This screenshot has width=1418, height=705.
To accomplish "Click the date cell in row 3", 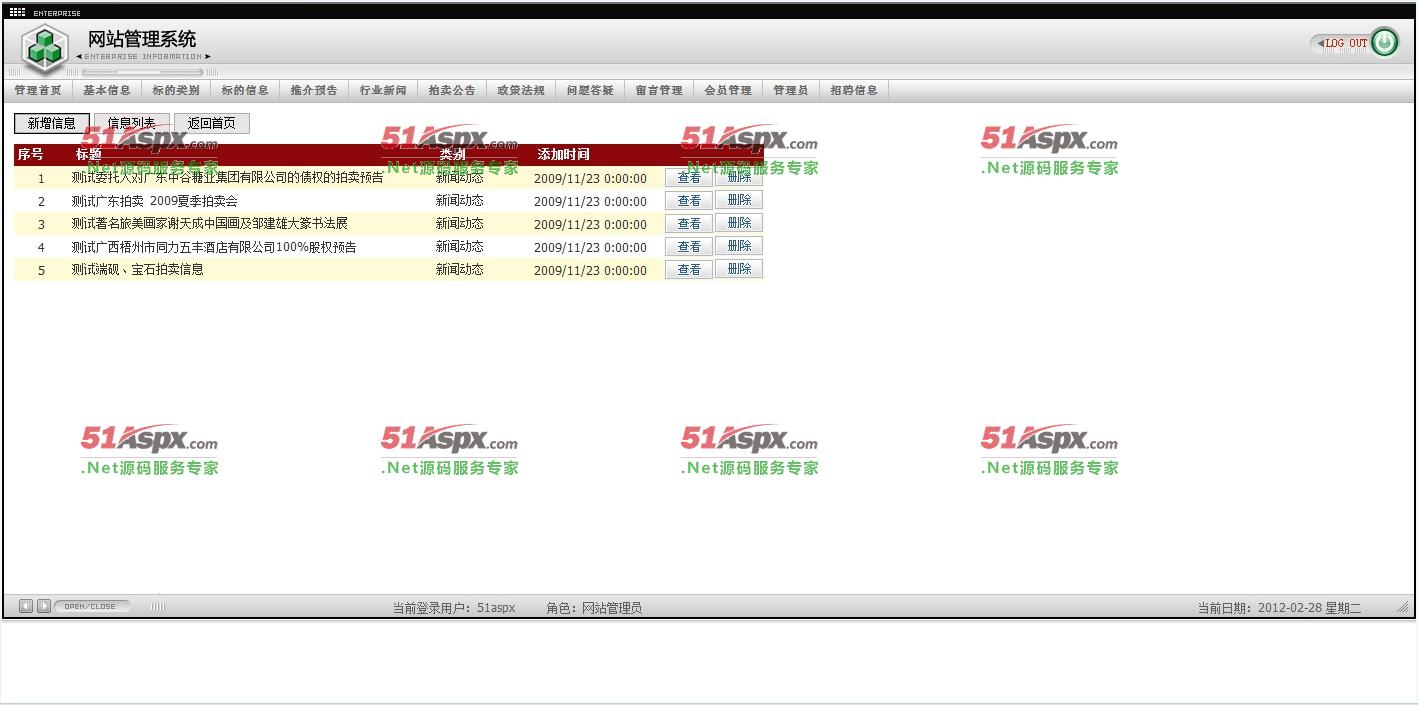I will click(x=590, y=224).
